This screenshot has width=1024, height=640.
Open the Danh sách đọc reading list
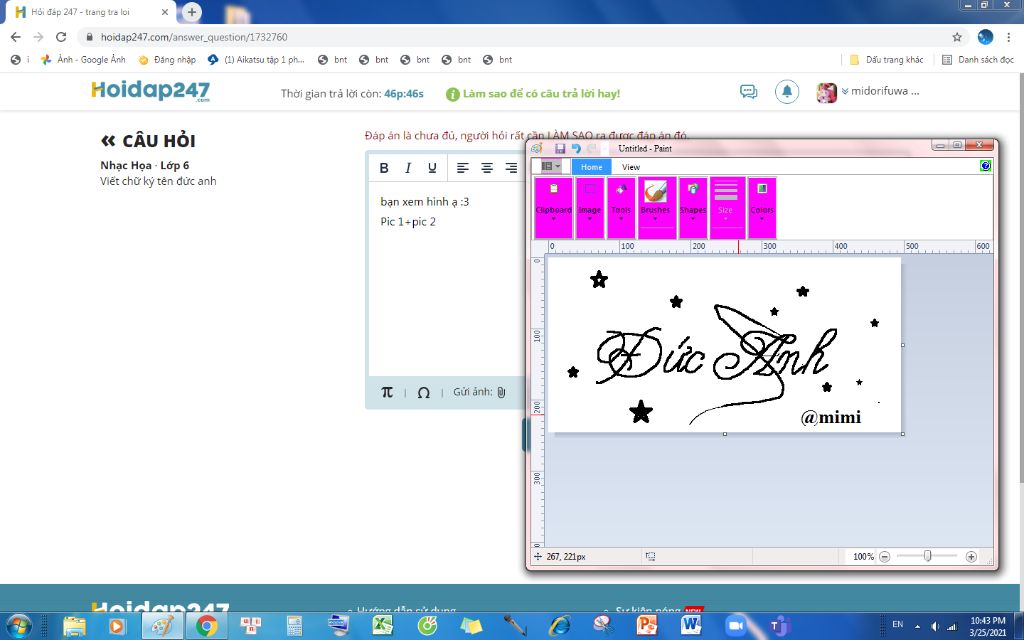(978, 59)
